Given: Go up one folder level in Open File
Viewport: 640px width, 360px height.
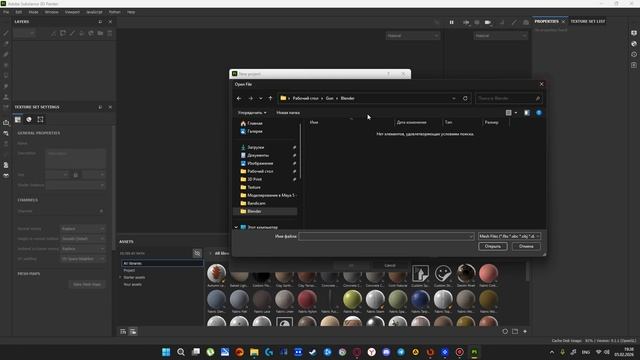Looking at the screenshot, I should click(x=270, y=98).
